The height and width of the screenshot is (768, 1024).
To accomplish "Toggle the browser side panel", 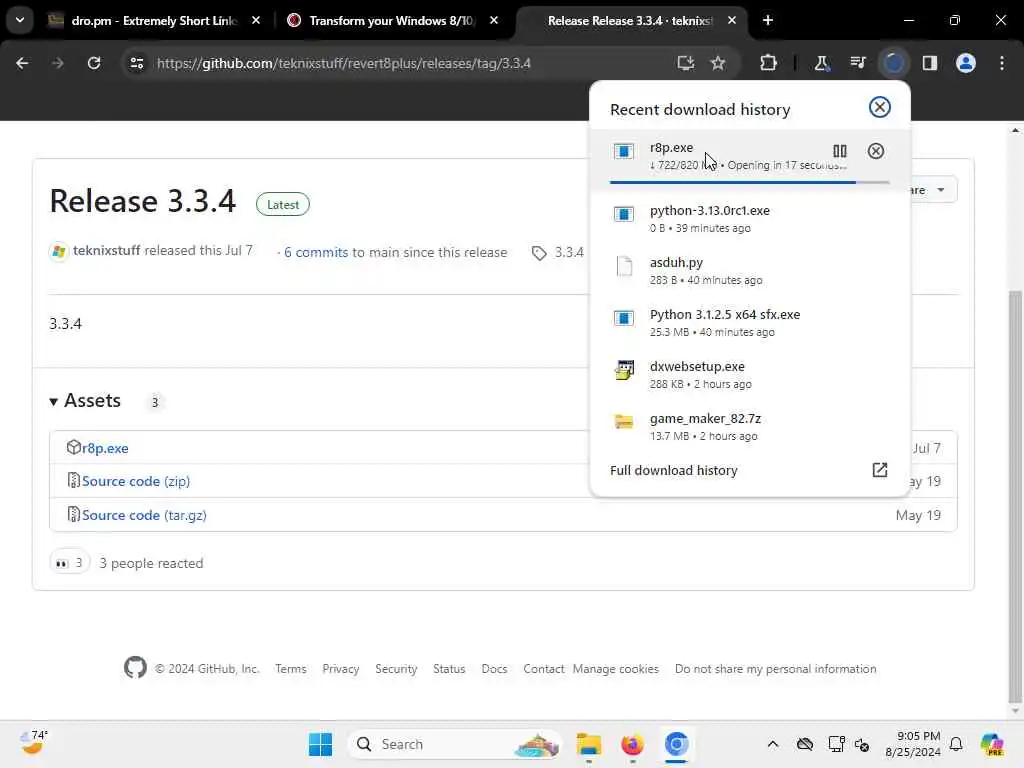I will [929, 63].
